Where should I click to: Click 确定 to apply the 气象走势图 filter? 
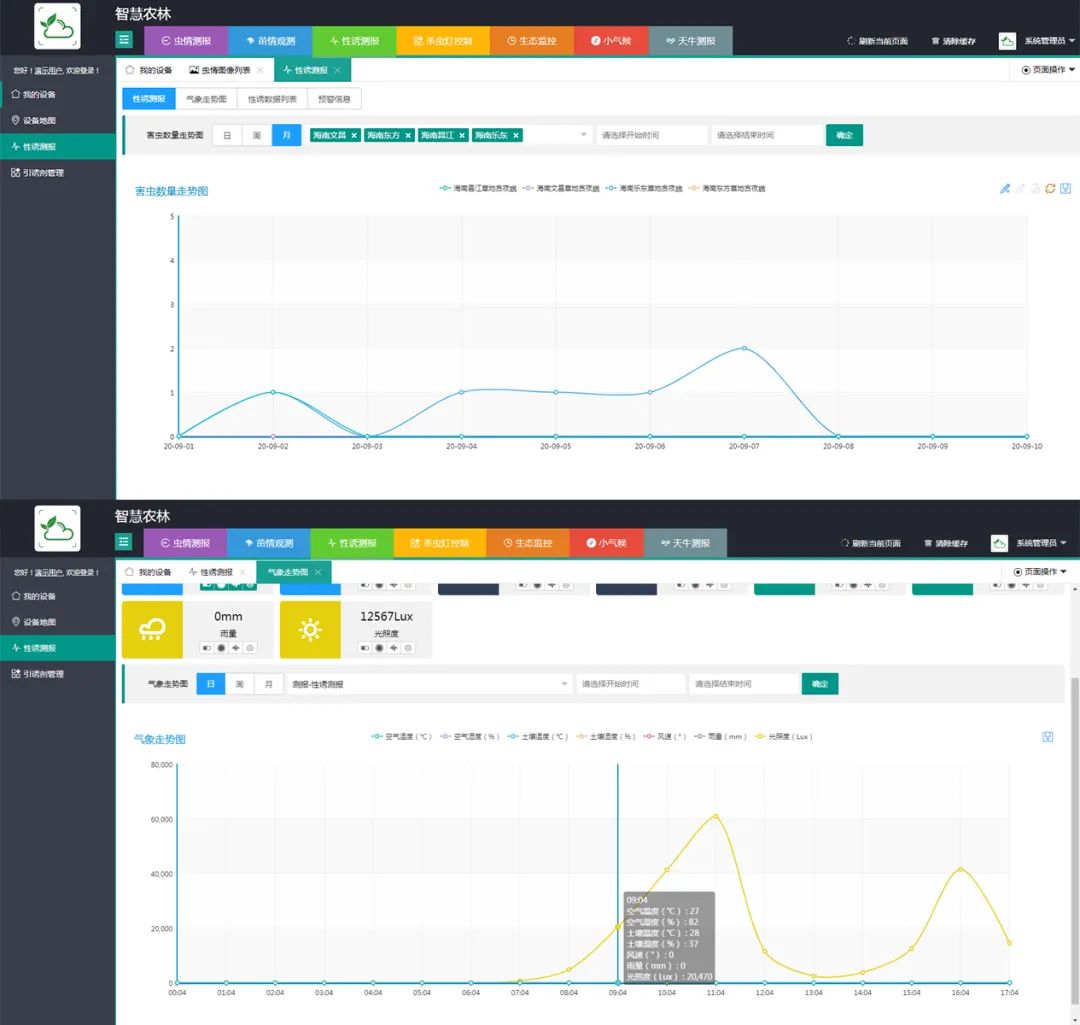(x=820, y=684)
